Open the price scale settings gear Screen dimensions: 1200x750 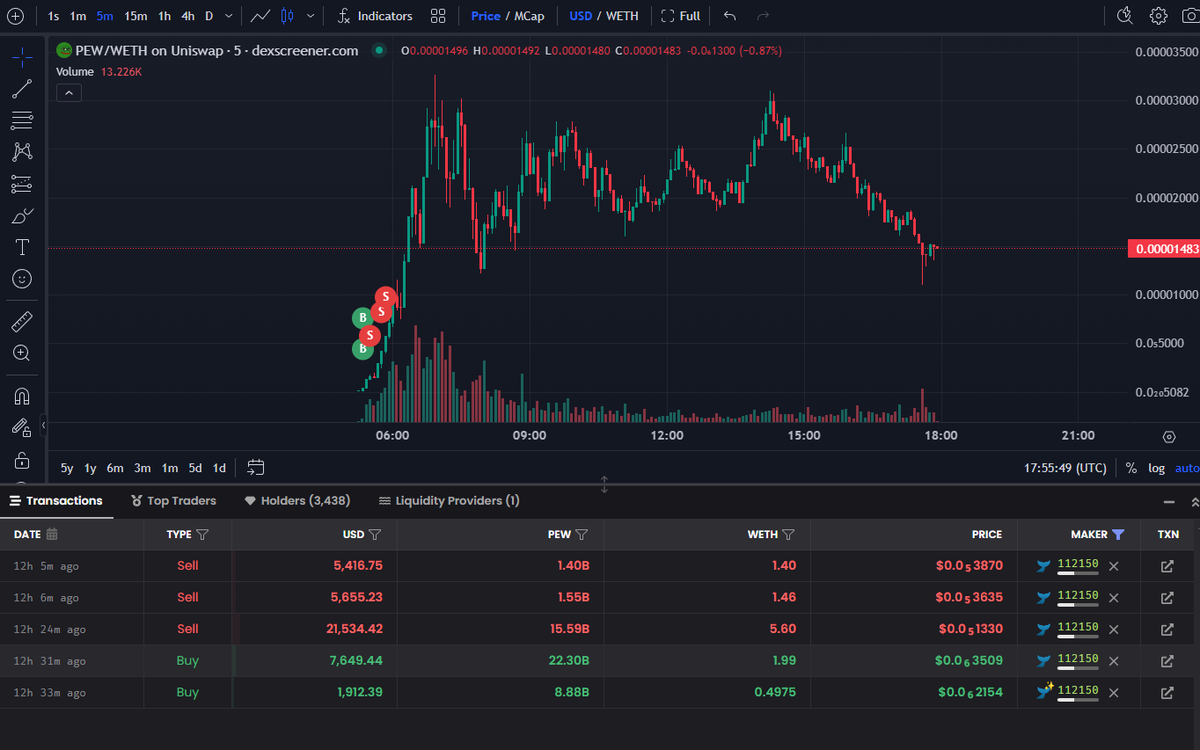(x=1169, y=437)
